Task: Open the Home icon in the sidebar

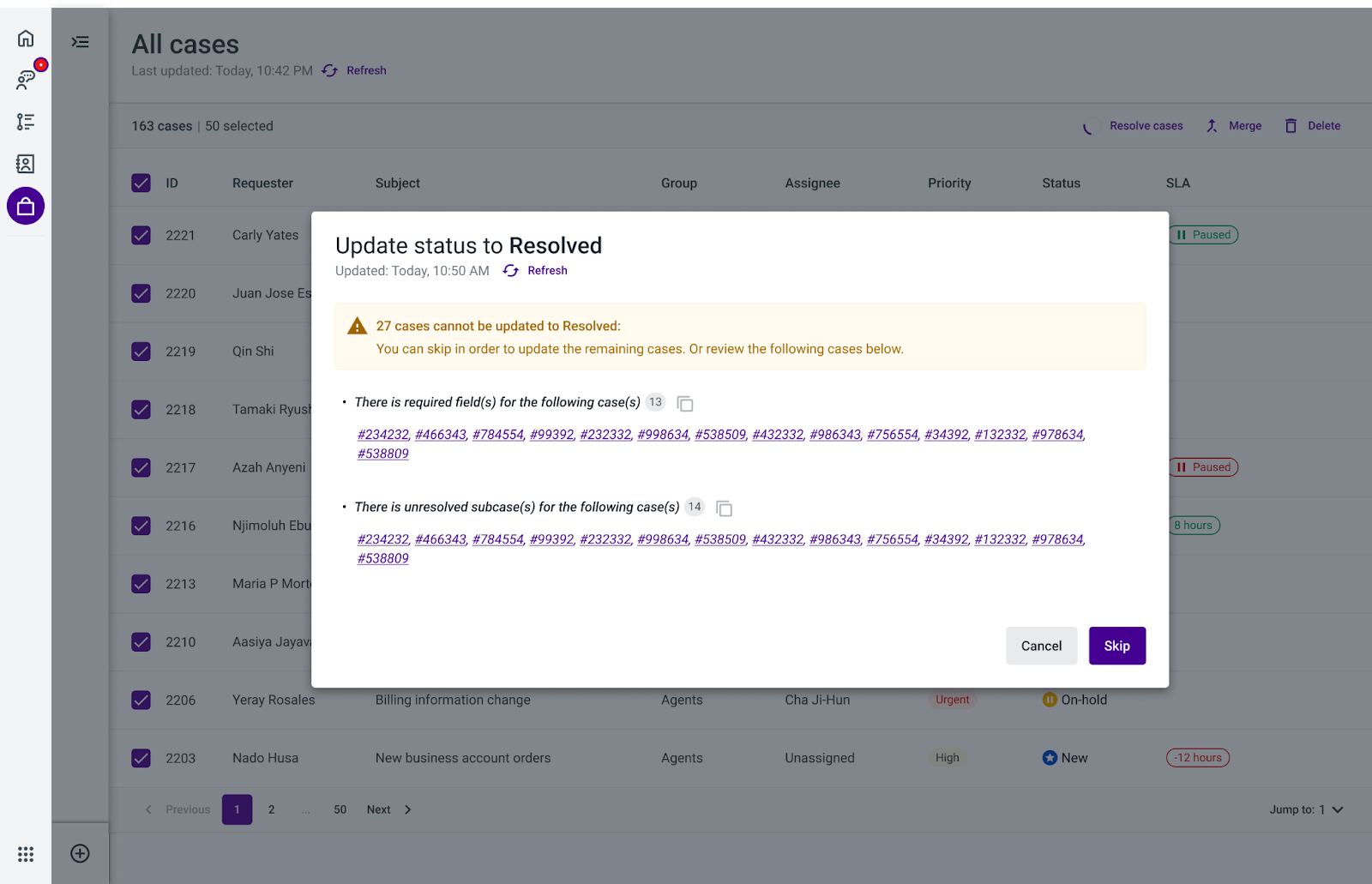Action: (x=25, y=38)
